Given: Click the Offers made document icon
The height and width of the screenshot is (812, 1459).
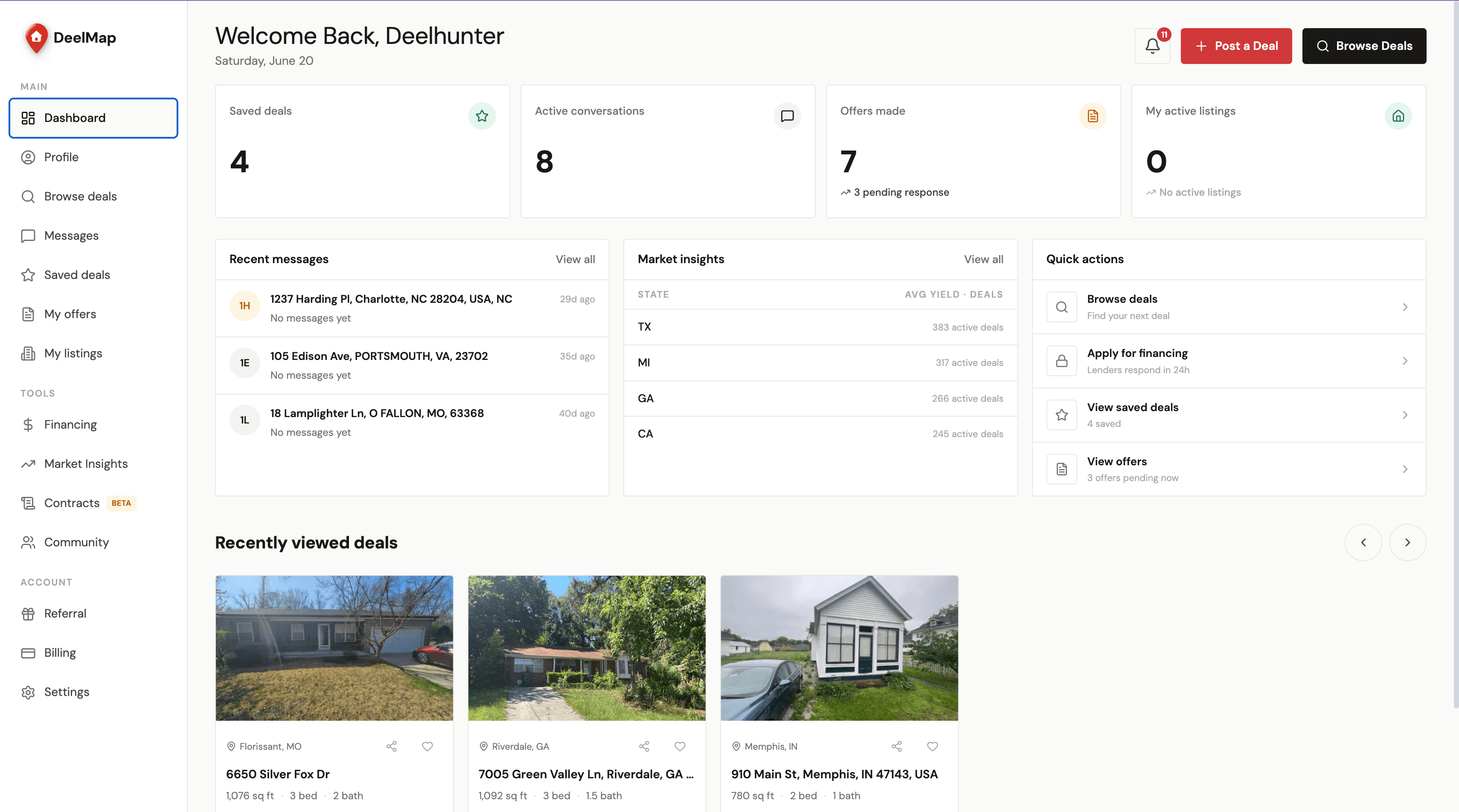Looking at the screenshot, I should pos(1093,116).
